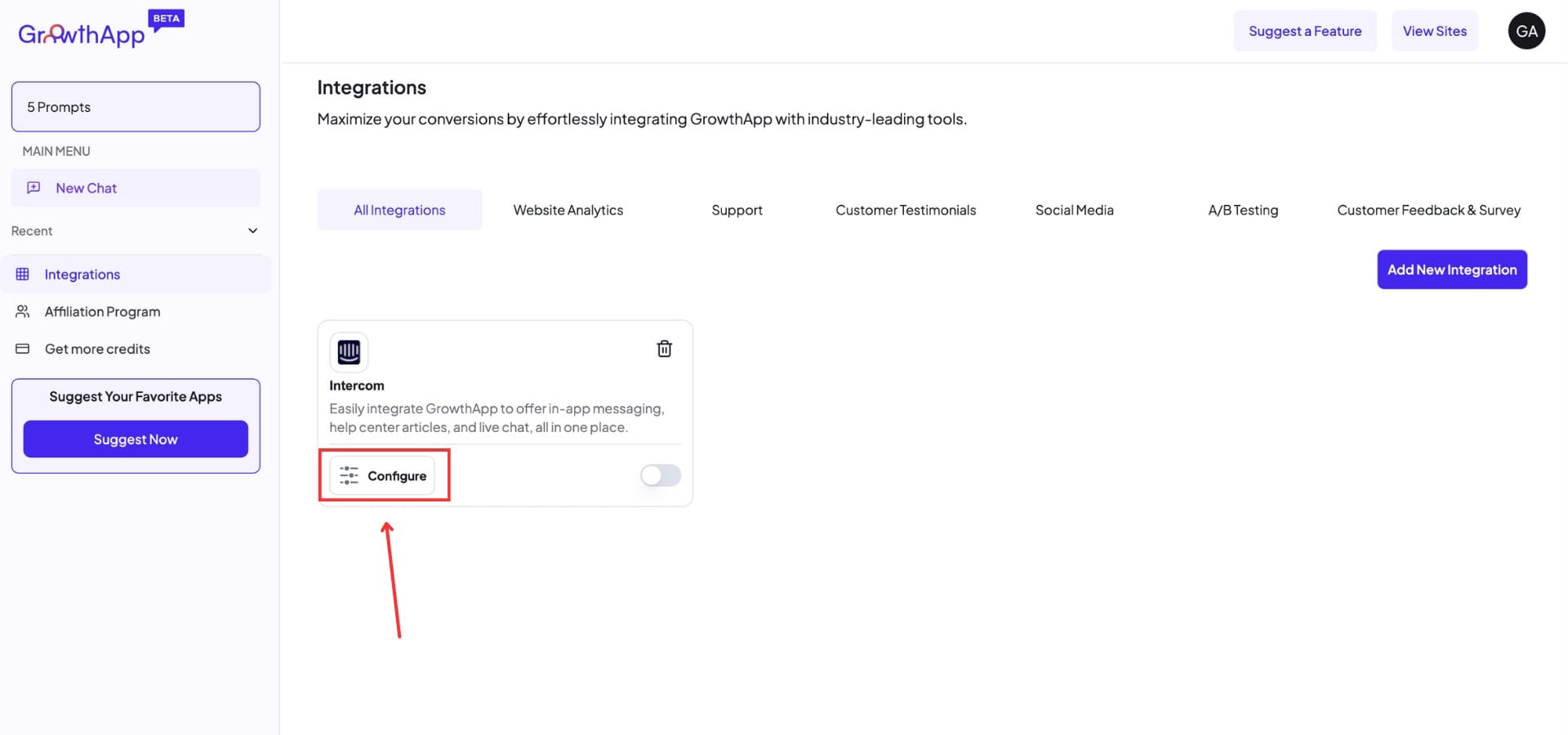
Task: Click the Intercom card title
Action: (x=356, y=385)
